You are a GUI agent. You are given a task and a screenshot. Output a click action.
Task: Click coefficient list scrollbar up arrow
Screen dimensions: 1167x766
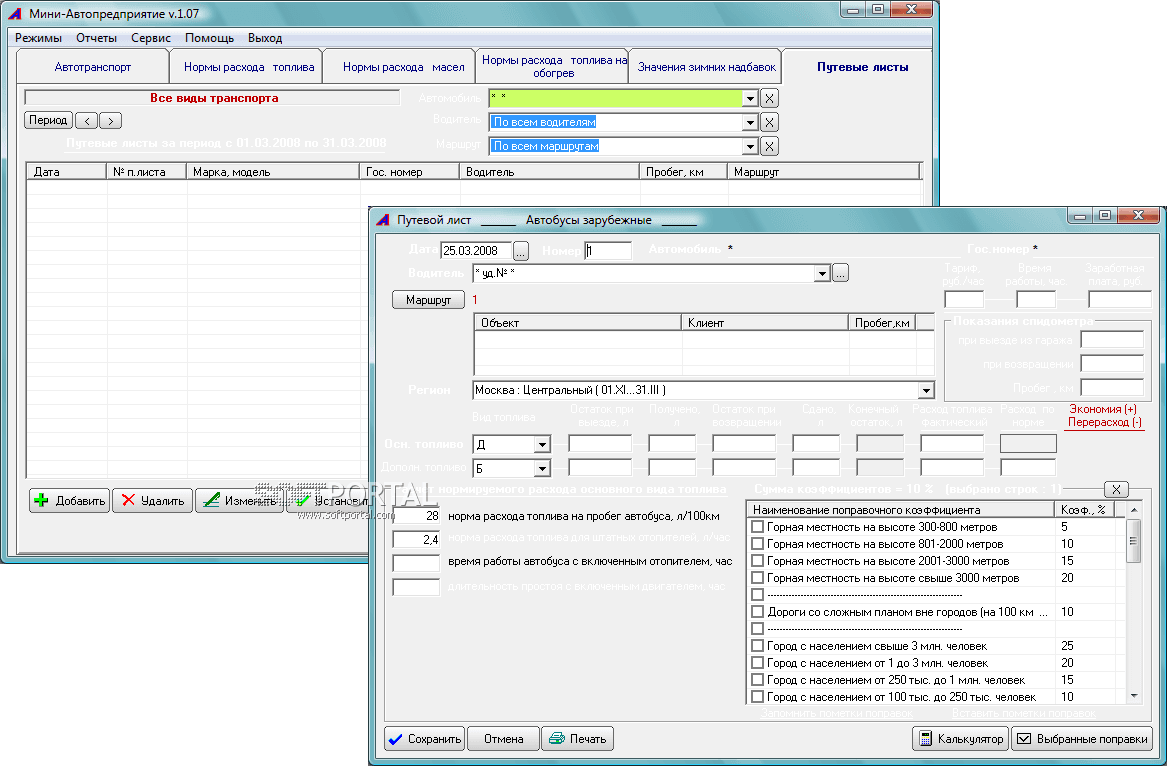tap(1134, 510)
